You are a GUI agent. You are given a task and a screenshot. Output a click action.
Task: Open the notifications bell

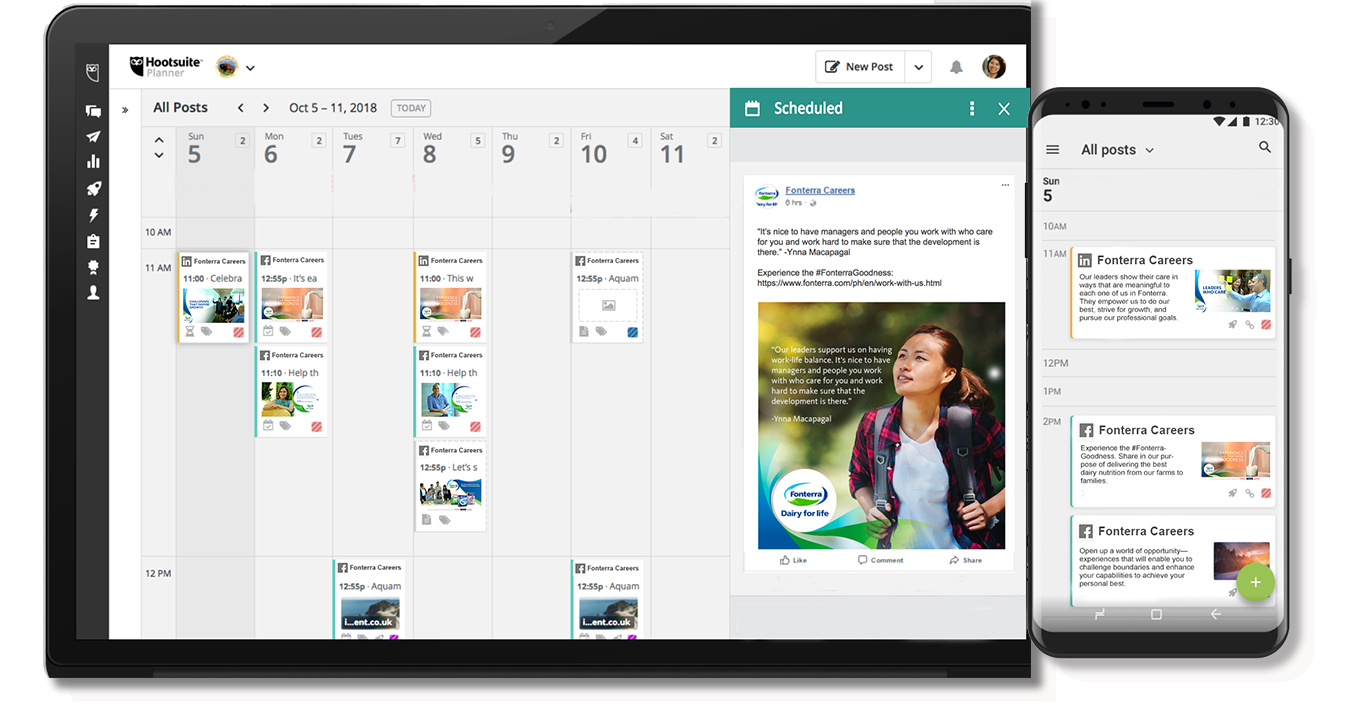coord(956,67)
